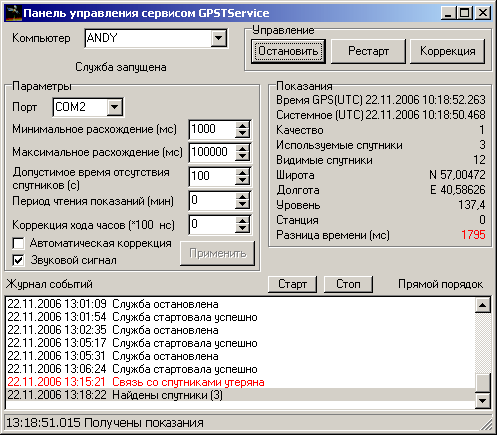Screen dimensions: 497x435
Task: Click the Видимые спутники value 12
Action: tap(479, 160)
